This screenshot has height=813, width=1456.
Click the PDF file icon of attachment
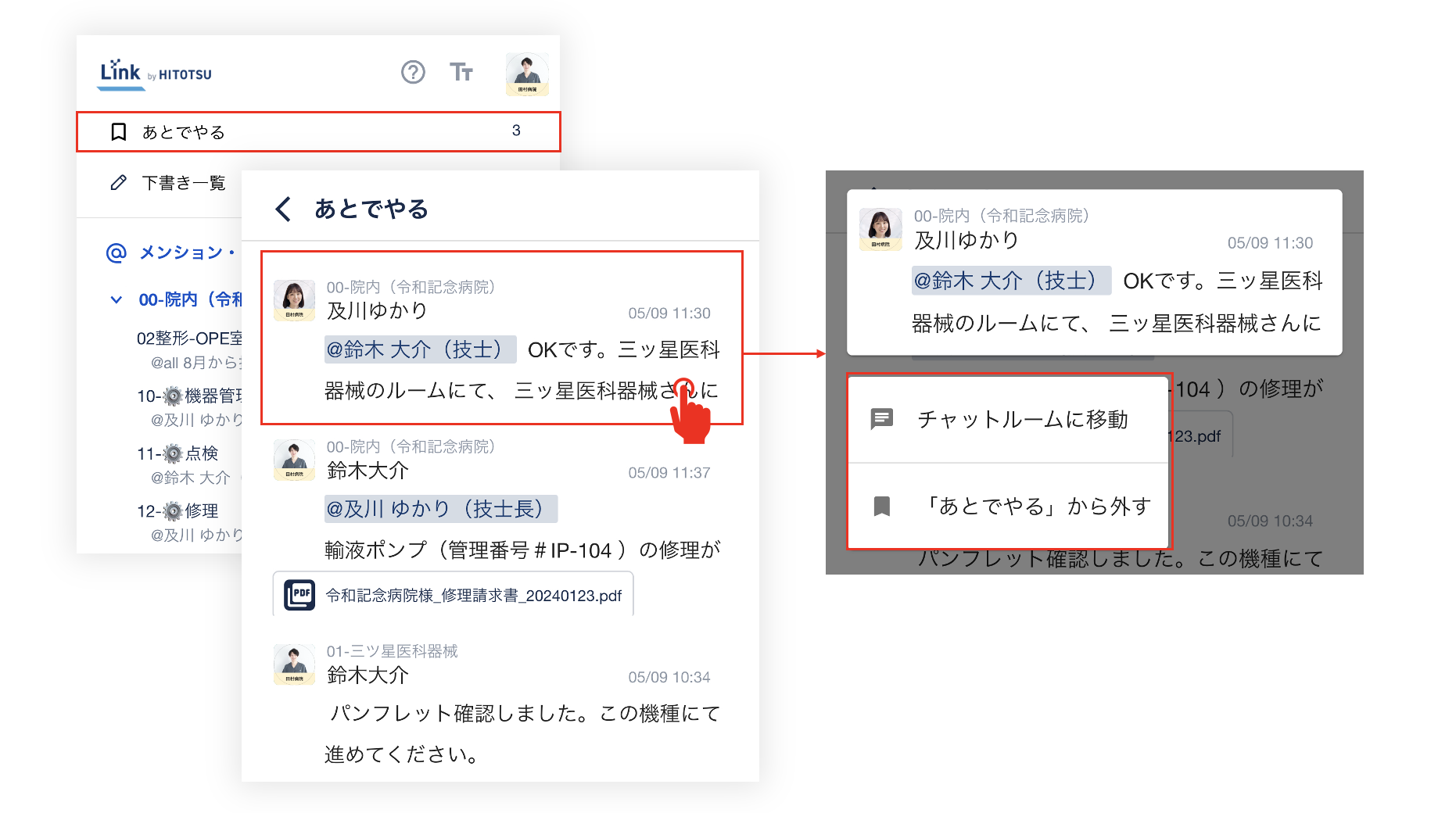tap(299, 595)
